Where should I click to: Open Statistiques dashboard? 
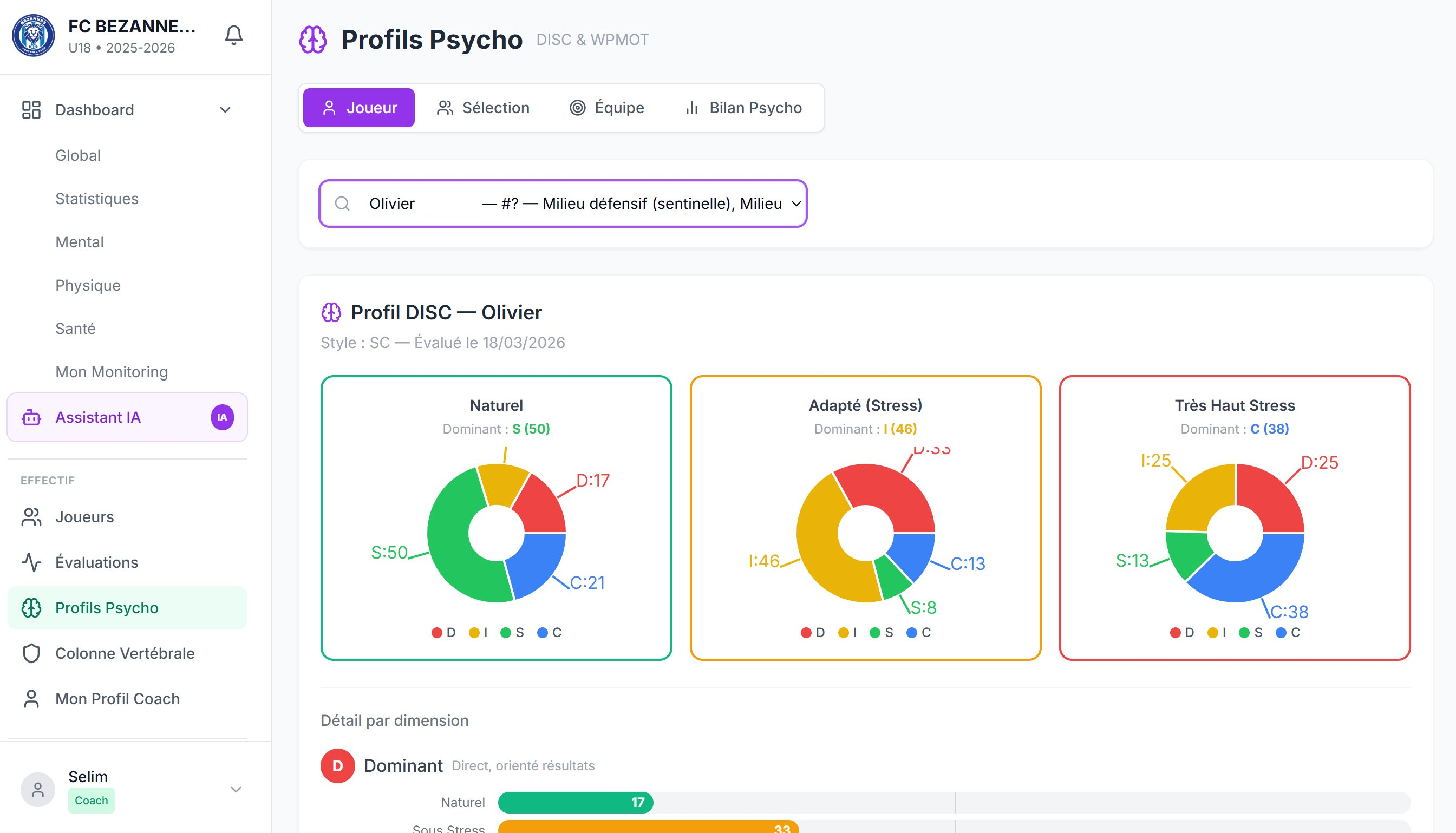[x=97, y=199]
